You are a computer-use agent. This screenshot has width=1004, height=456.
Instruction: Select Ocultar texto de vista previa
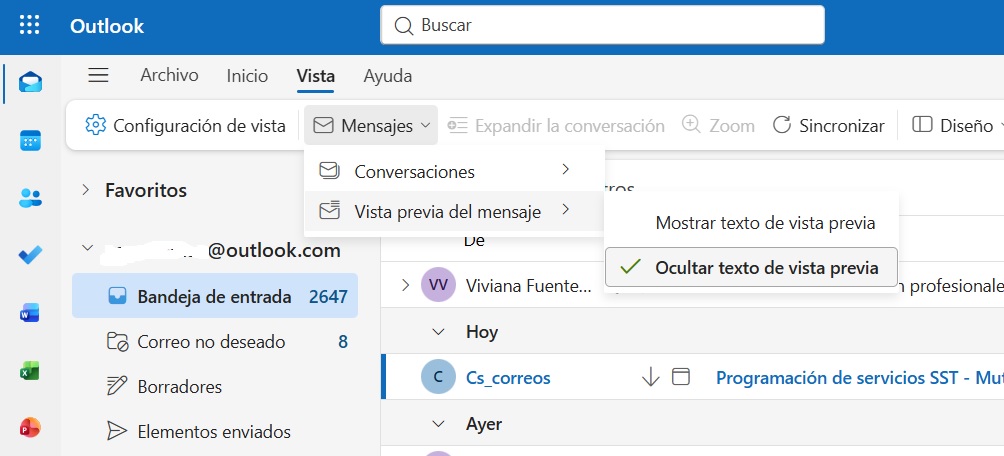tap(751, 267)
